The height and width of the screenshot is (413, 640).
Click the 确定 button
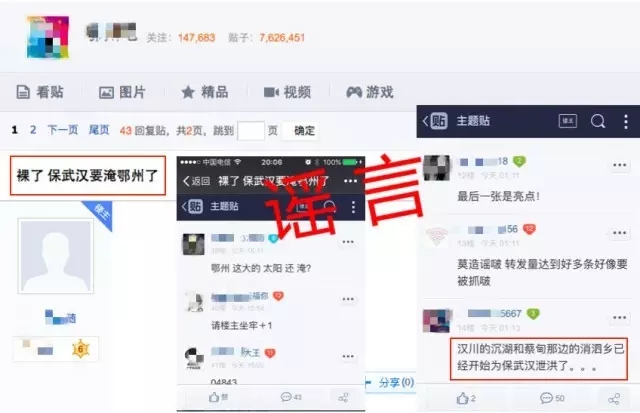point(304,131)
